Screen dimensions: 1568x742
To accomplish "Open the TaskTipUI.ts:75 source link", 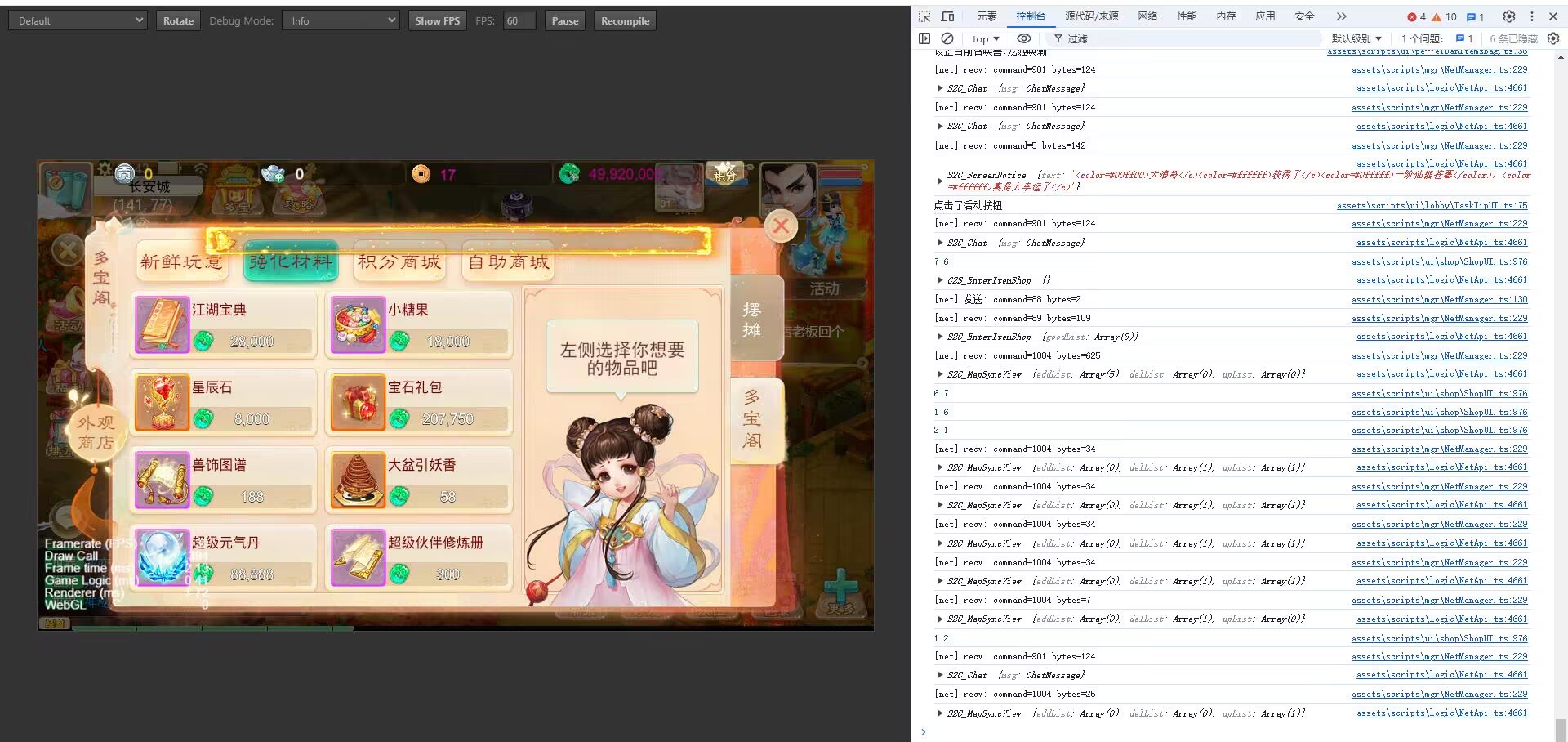I will 1432,206.
